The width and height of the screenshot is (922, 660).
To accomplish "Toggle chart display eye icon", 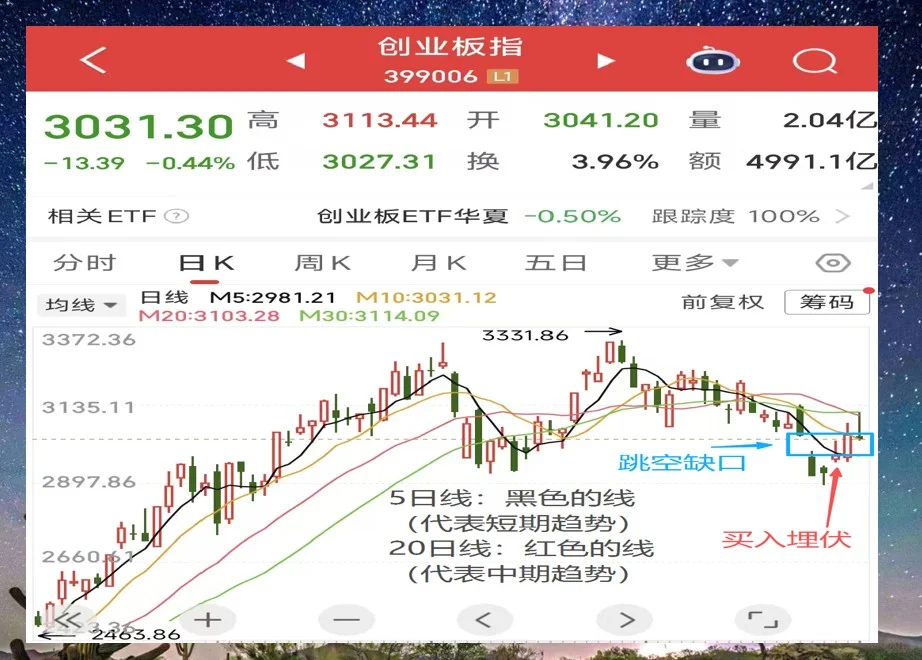I will [833, 263].
